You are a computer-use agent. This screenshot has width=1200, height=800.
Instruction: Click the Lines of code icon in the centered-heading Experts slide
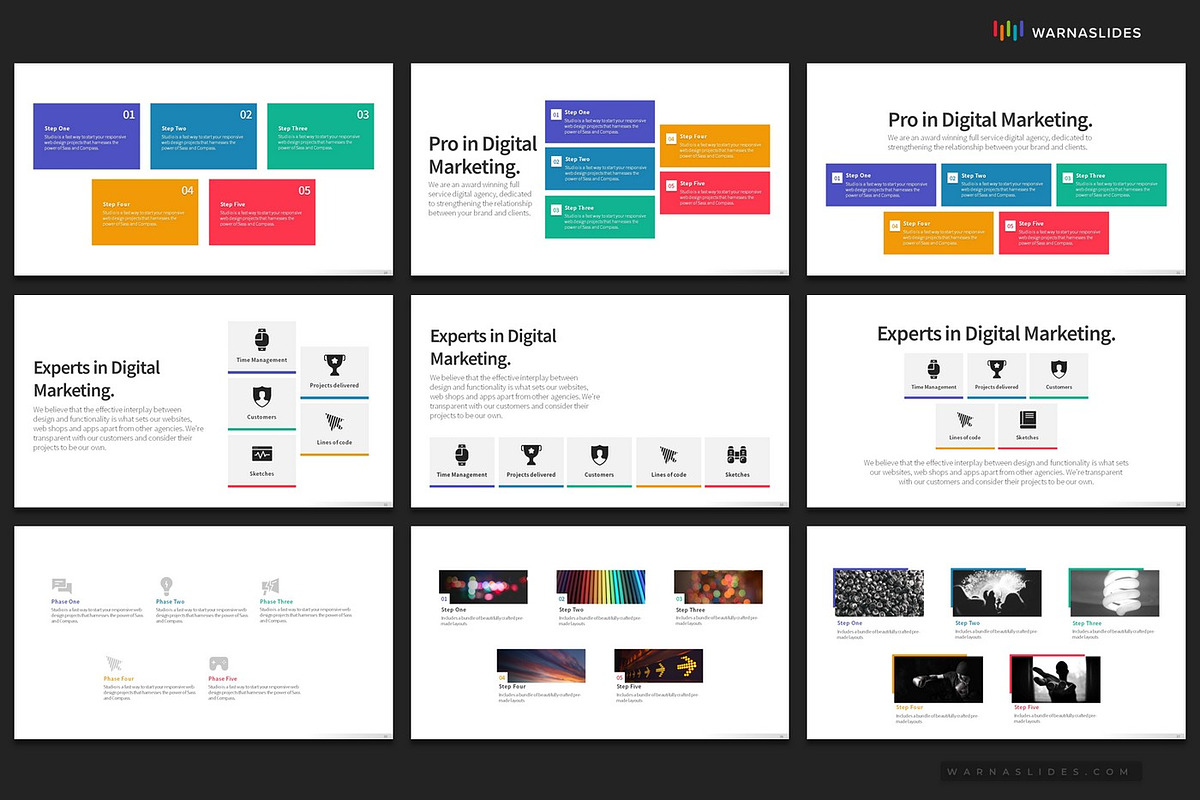click(x=965, y=420)
